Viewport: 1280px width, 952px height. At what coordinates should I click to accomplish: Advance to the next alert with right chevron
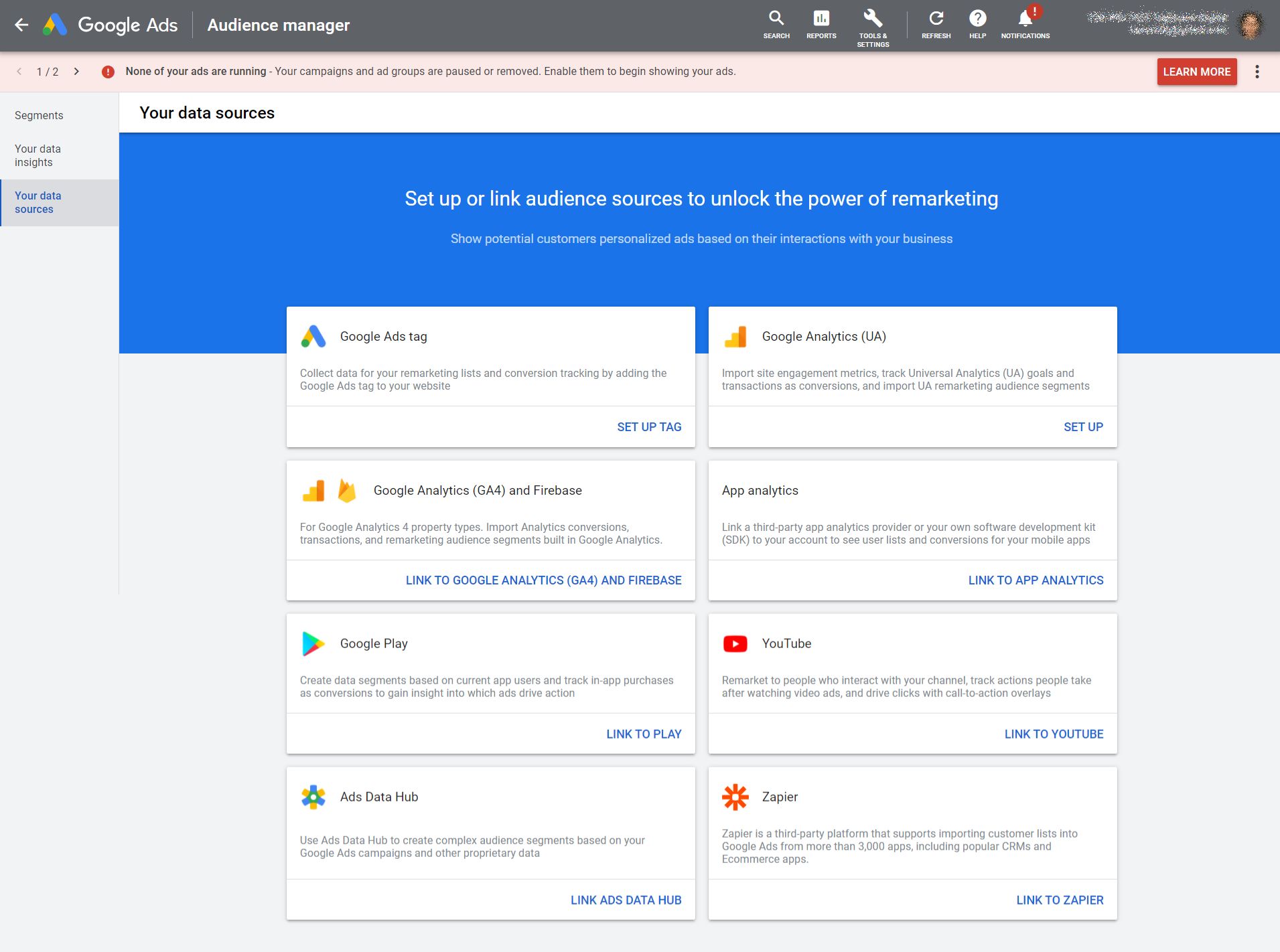(77, 70)
